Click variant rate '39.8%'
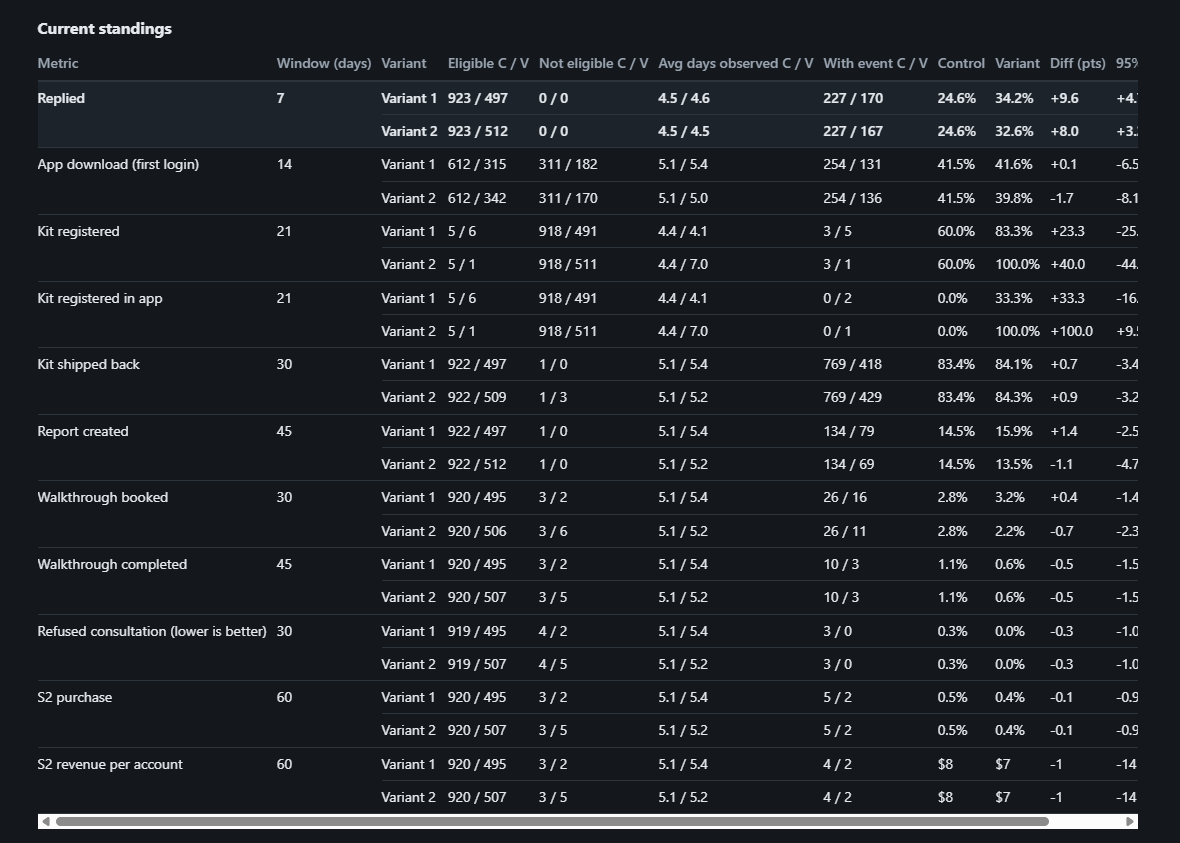Viewport: 1180px width, 843px height. pos(1014,198)
